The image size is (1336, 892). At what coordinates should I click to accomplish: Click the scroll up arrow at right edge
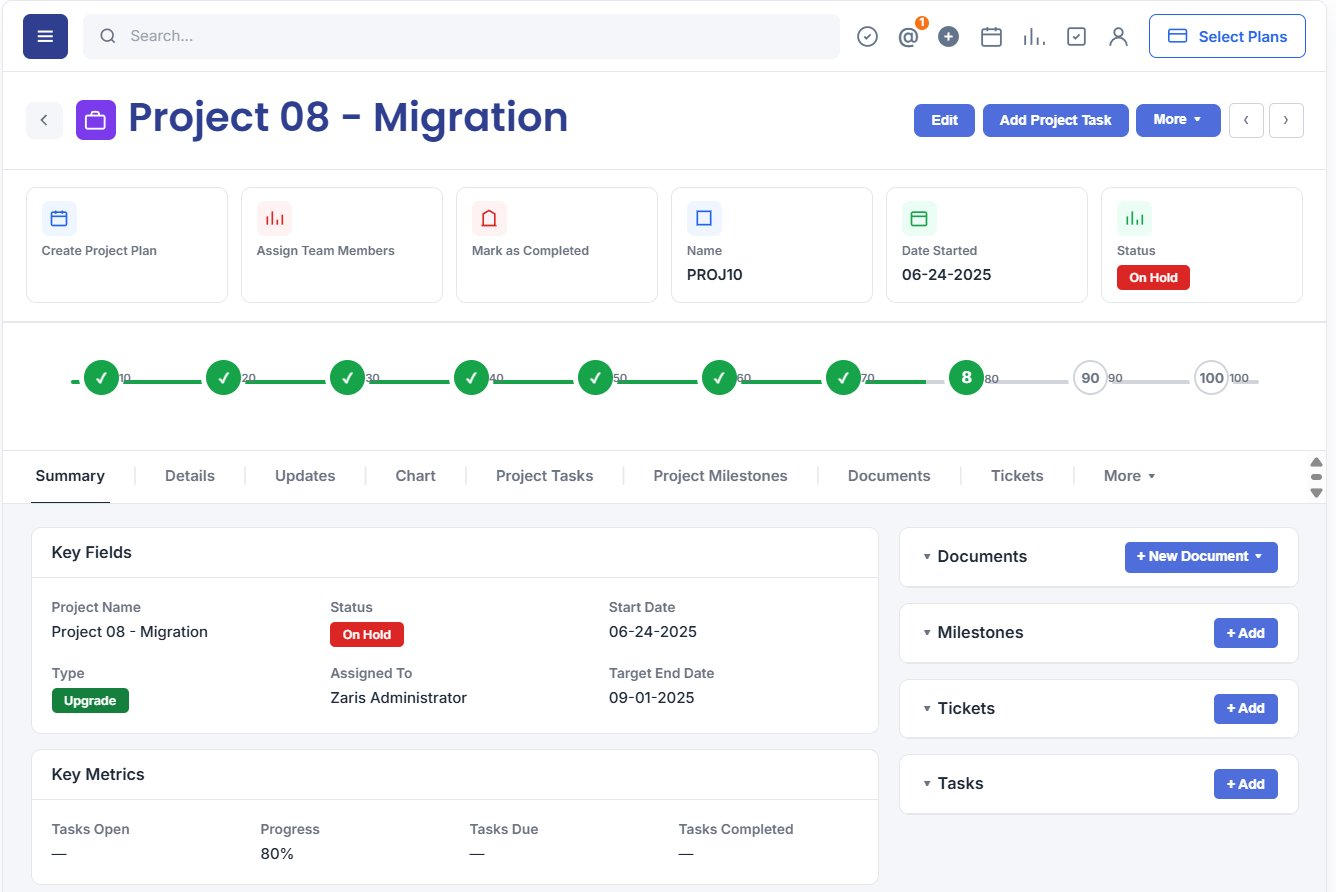coord(1316,462)
